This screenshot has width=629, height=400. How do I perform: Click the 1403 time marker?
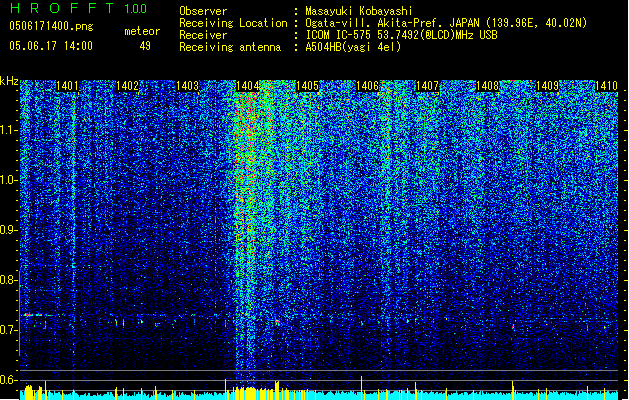(x=187, y=86)
